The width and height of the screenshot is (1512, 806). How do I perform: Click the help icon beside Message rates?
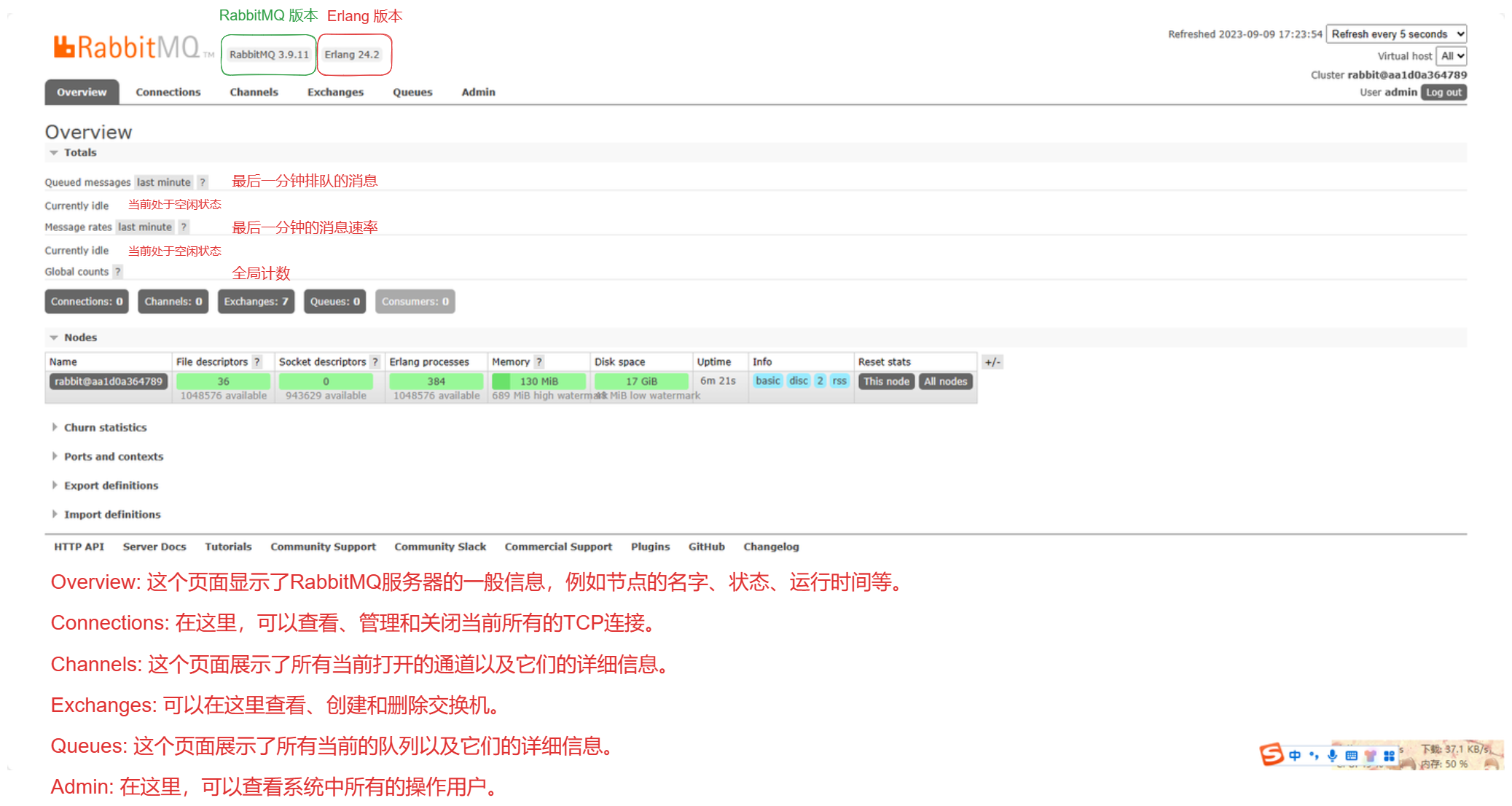tap(184, 227)
